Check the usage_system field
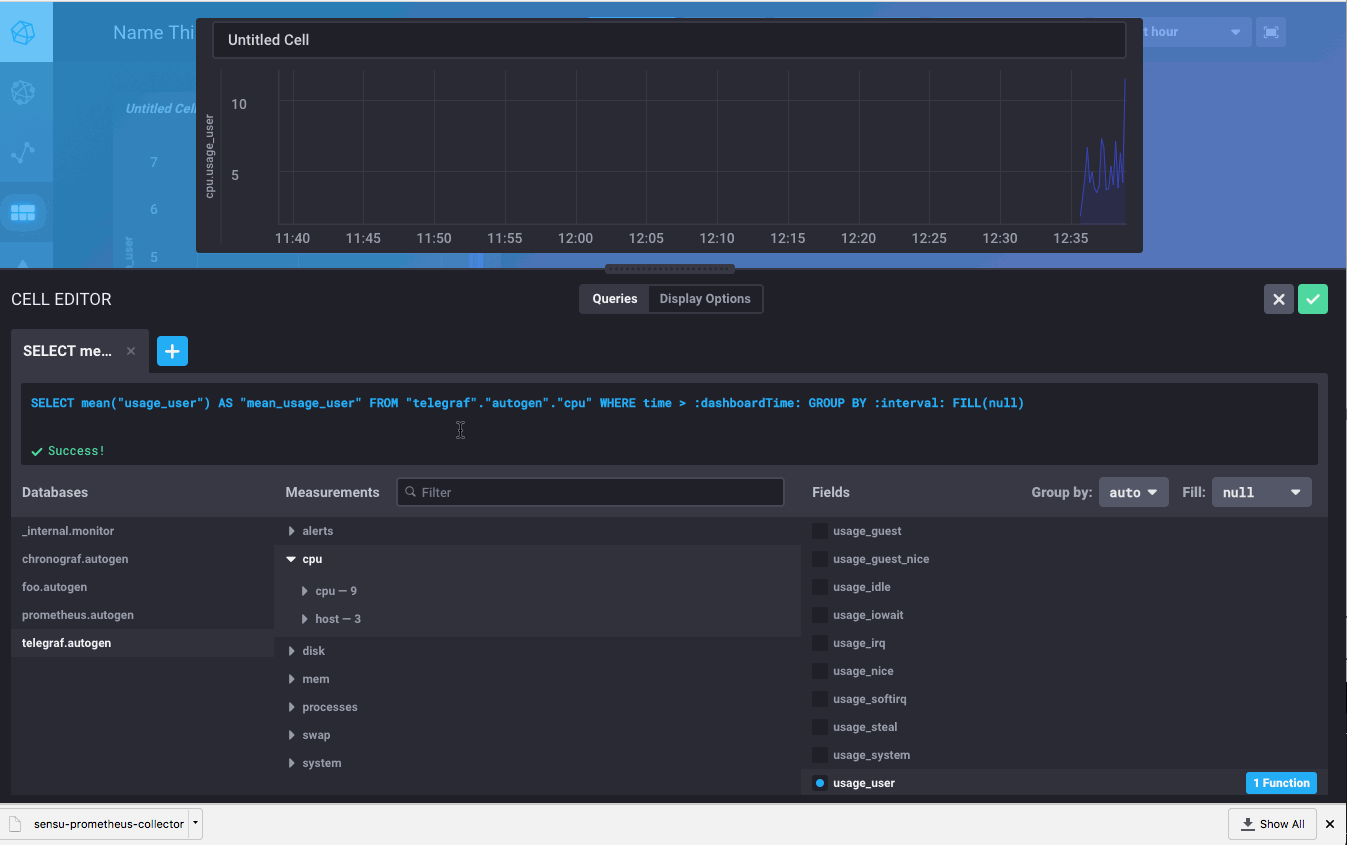The height and width of the screenshot is (845, 1347). [820, 755]
